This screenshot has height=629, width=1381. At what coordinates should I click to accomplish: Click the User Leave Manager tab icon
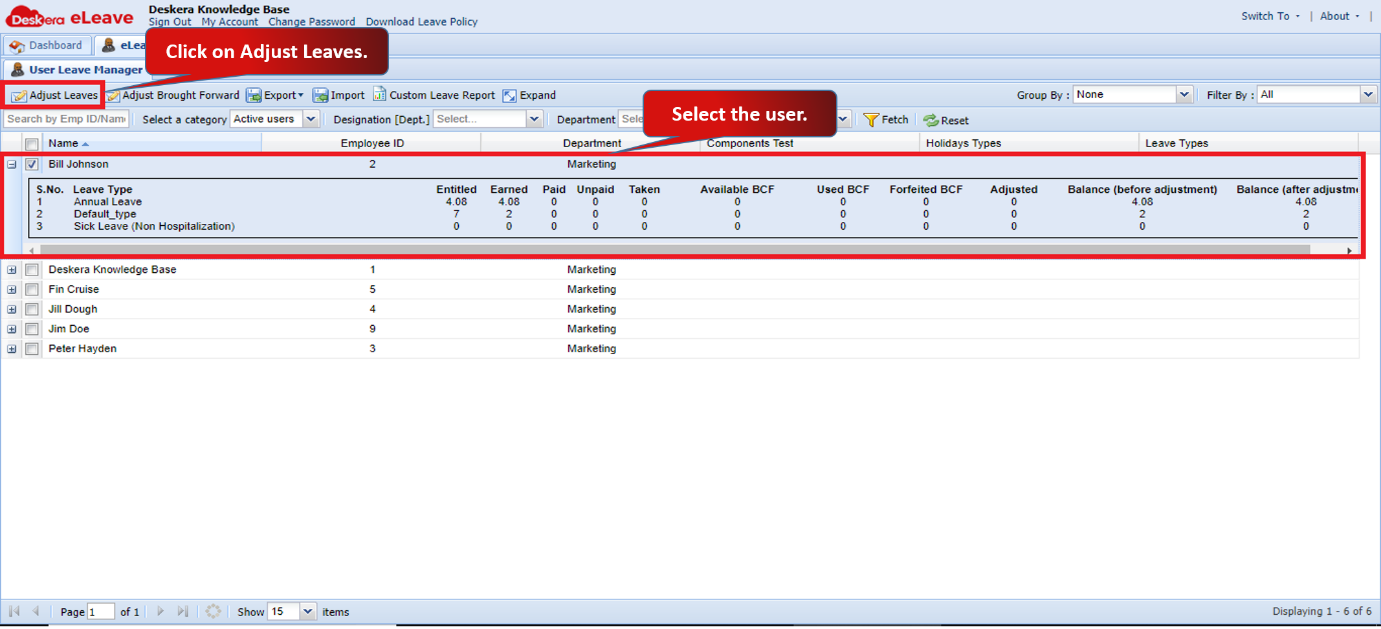pyautogui.click(x=18, y=70)
